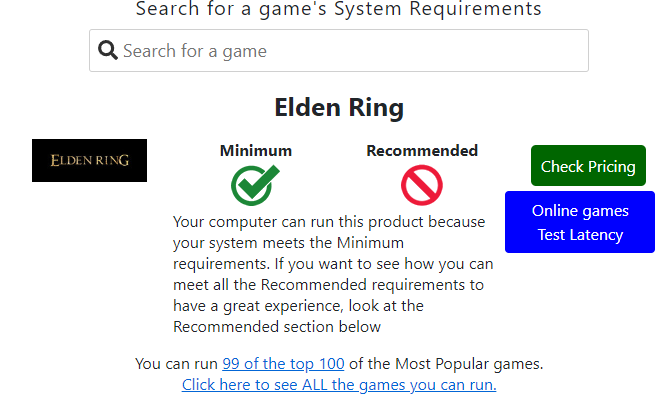Click the magnifying glass search icon
The height and width of the screenshot is (419, 663).
[108, 50]
